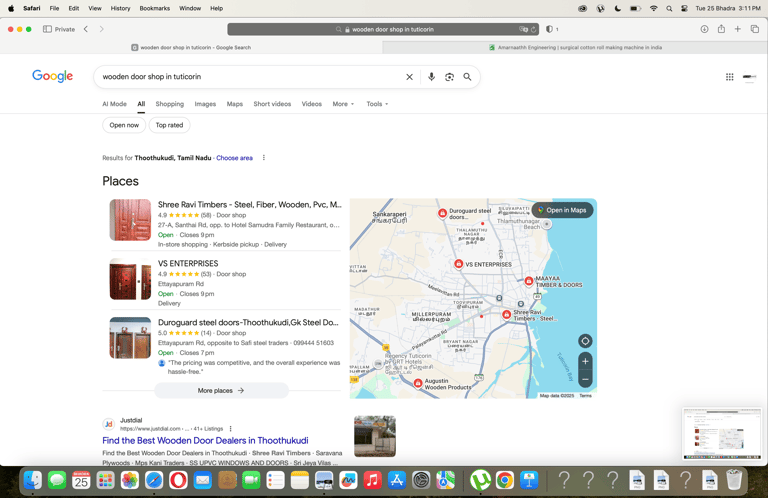Viewport: 768px width, 498px height.
Task: Switch to Short videos tab
Action: tap(272, 104)
